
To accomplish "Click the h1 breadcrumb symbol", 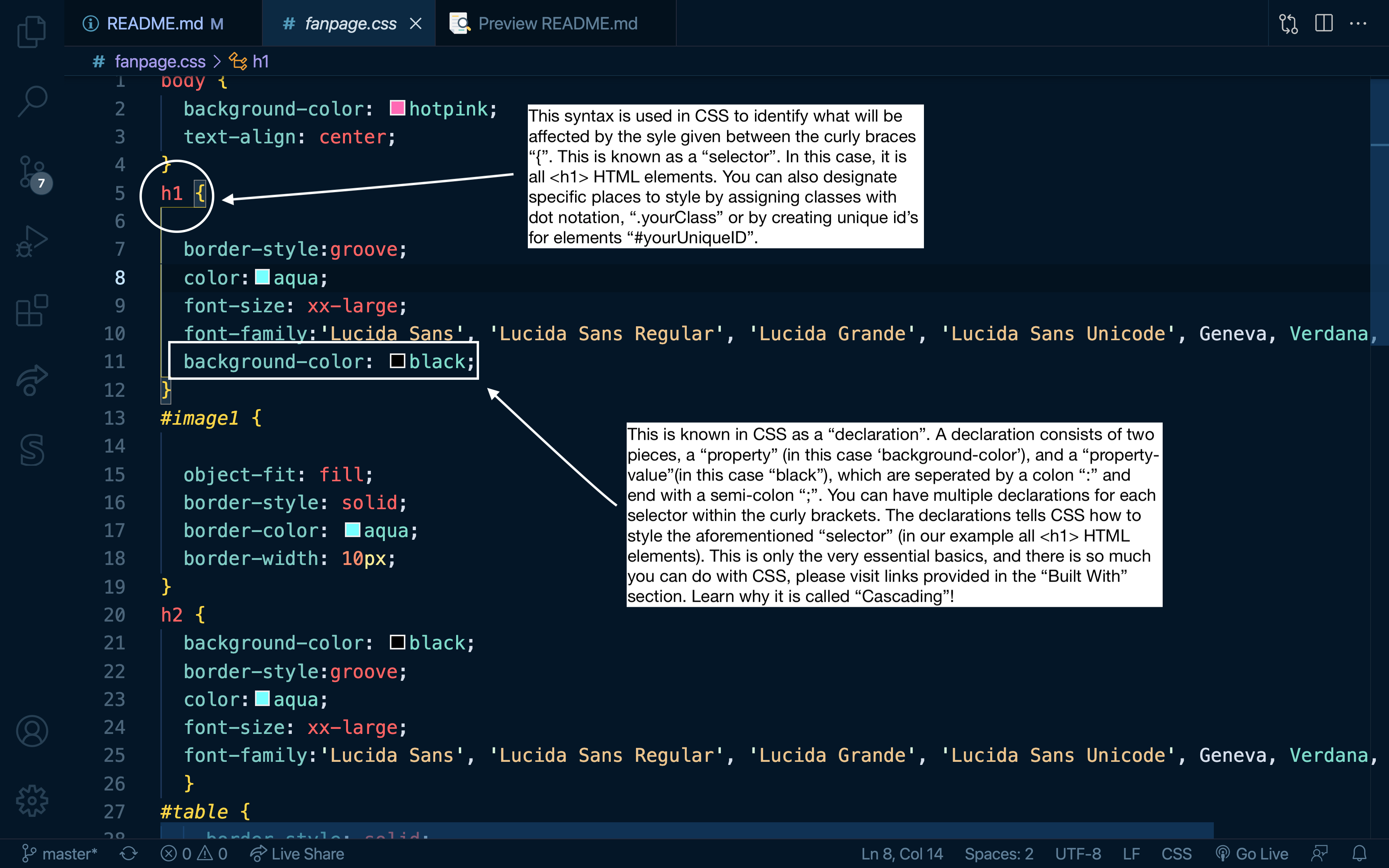I will click(x=260, y=62).
